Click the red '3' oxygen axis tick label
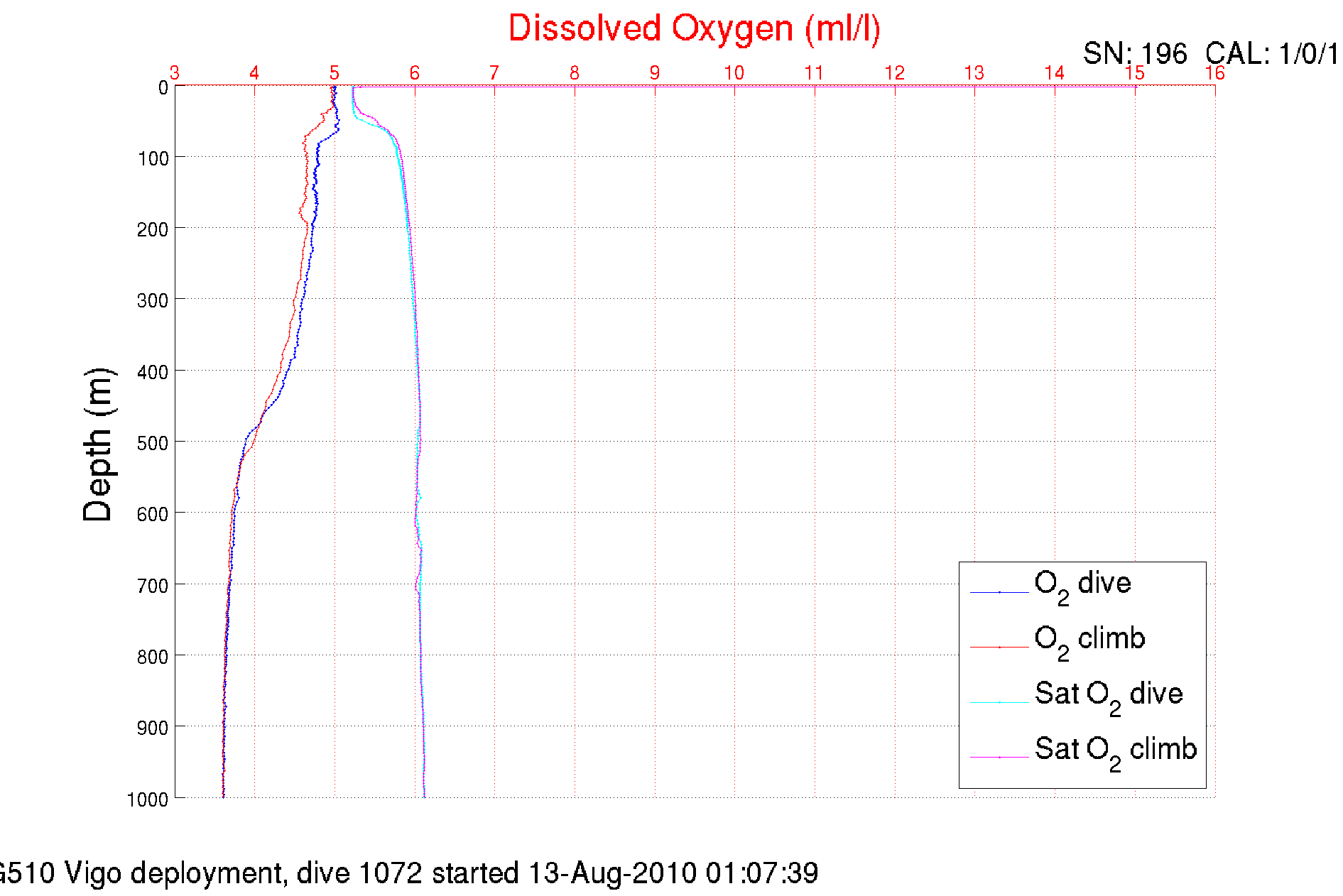This screenshot has width=1343, height=896. click(x=175, y=73)
